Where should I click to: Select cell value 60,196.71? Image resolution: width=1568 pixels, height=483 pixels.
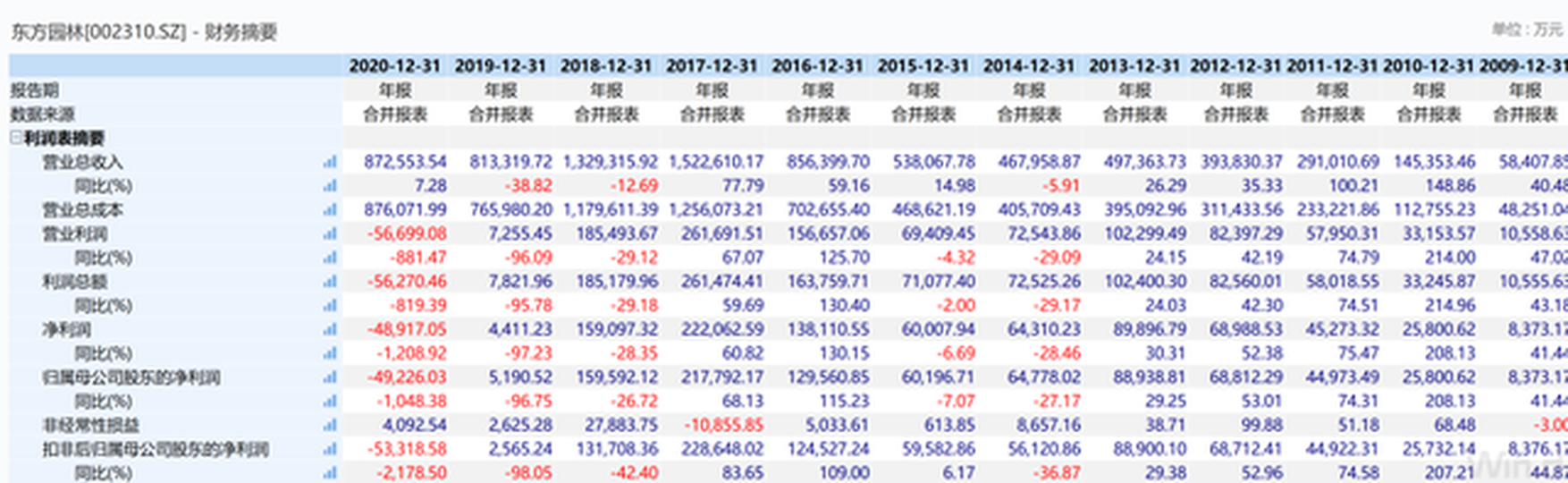(938, 377)
